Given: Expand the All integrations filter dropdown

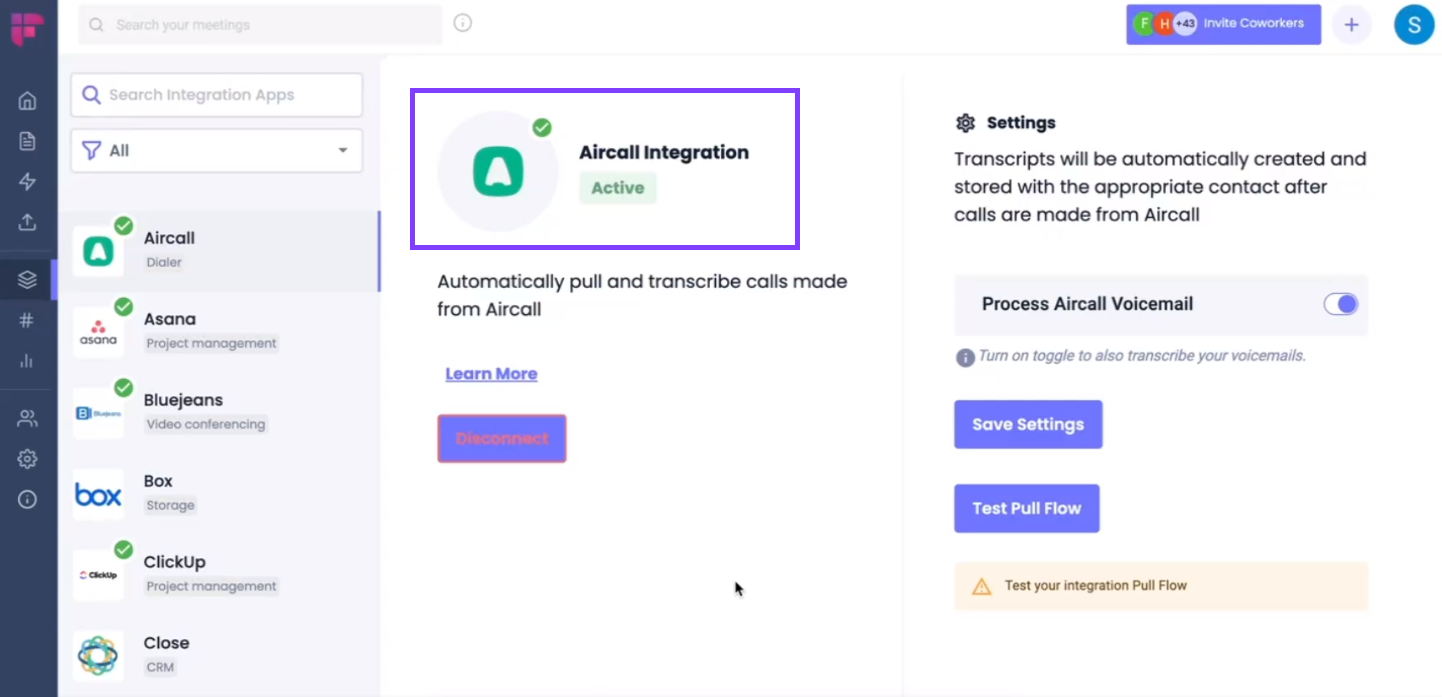Looking at the screenshot, I should (x=216, y=150).
